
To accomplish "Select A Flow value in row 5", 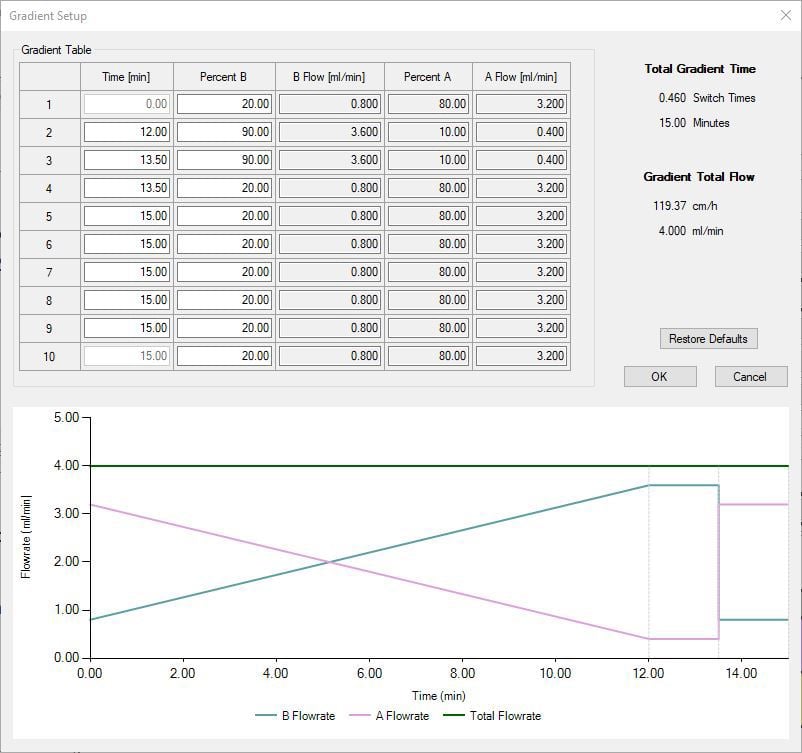I will 522,216.
